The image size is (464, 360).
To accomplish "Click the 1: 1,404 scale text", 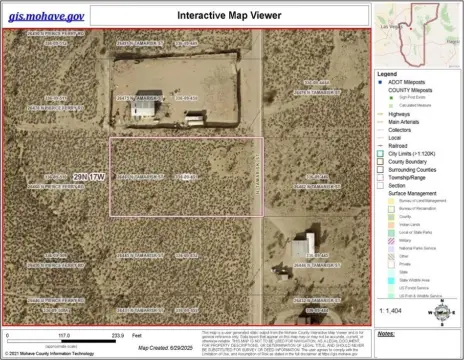I will tap(390, 311).
